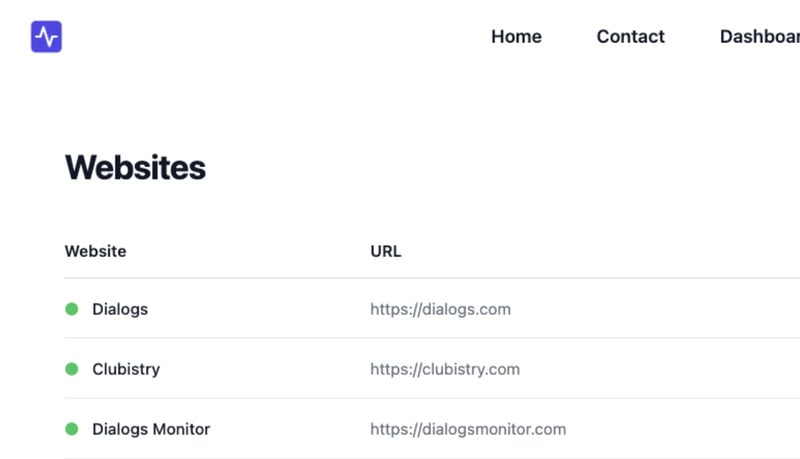Navigate to the Dashboard
The height and width of the screenshot is (459, 800).
(760, 37)
